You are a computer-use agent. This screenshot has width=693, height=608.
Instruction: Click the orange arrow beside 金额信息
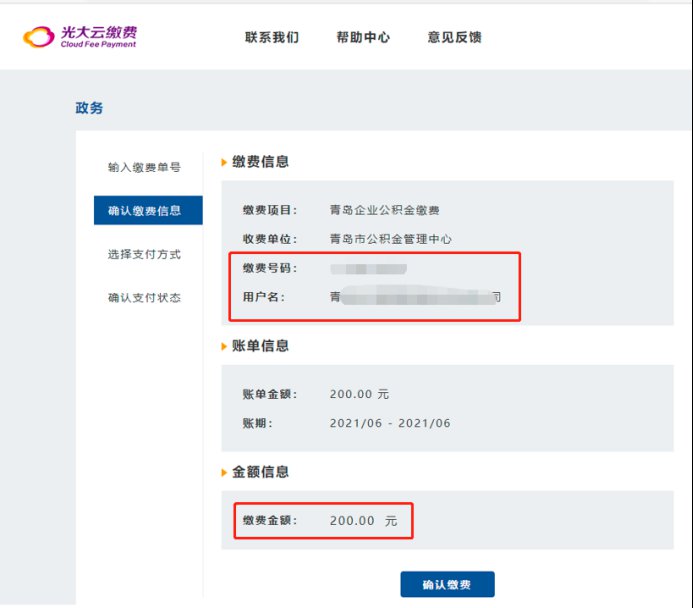[224, 472]
